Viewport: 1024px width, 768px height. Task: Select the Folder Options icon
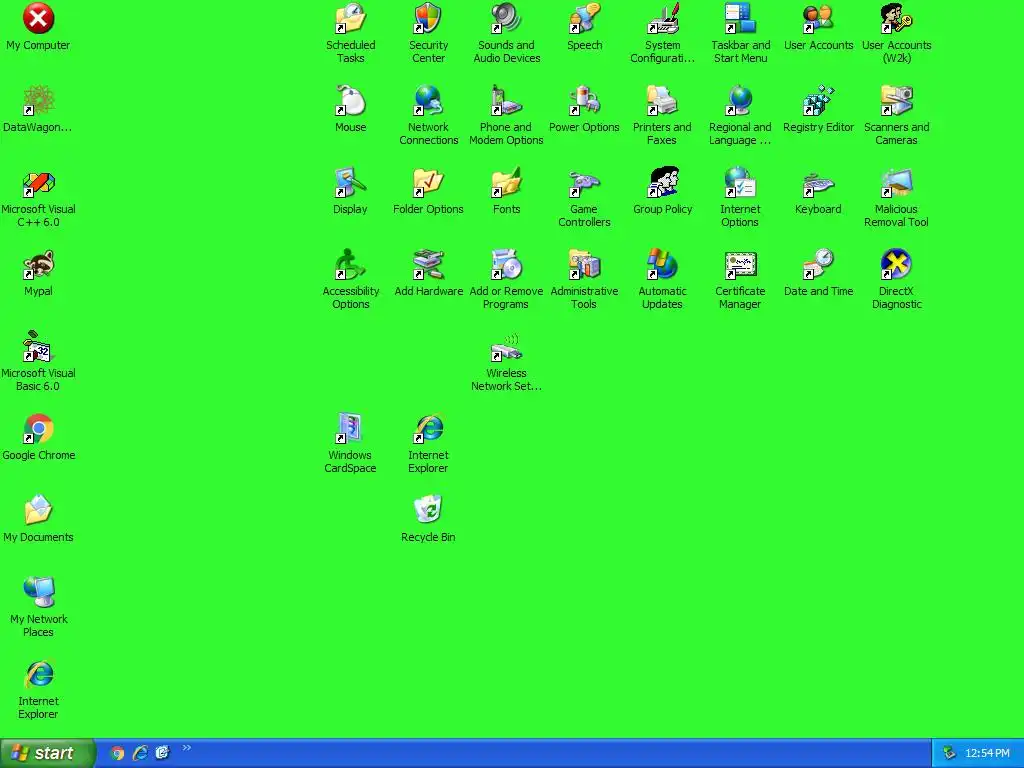pyautogui.click(x=428, y=184)
